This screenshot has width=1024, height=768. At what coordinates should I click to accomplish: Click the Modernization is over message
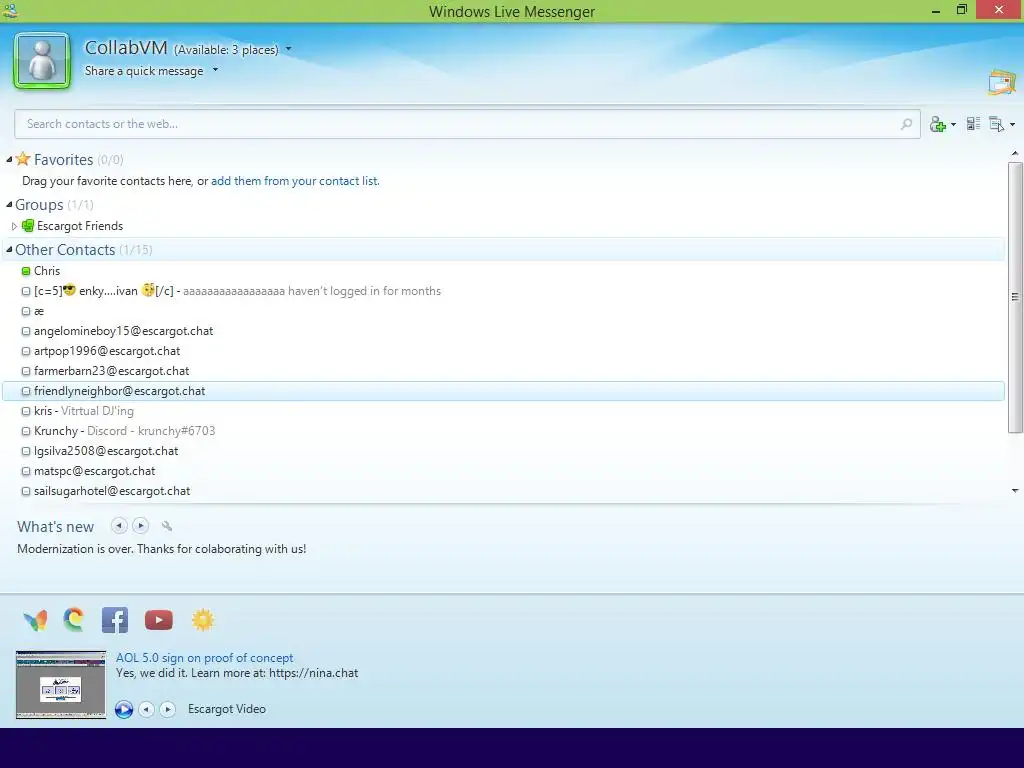click(161, 549)
